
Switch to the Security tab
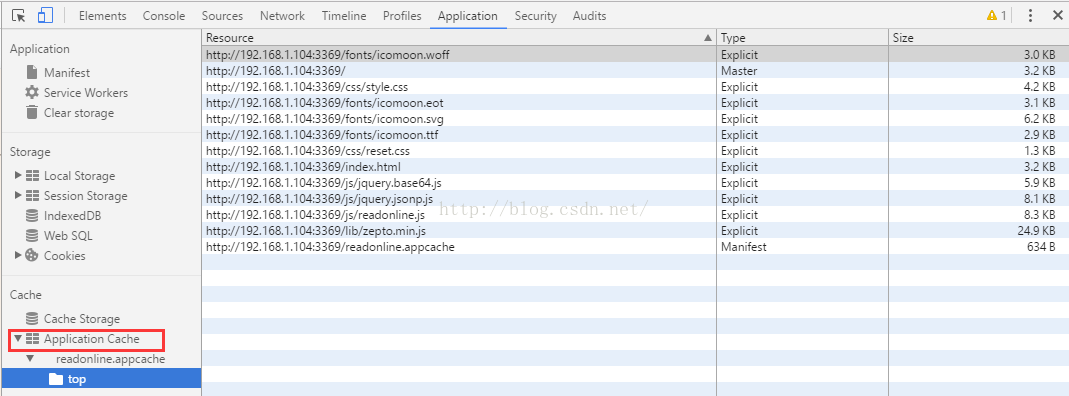(x=535, y=16)
